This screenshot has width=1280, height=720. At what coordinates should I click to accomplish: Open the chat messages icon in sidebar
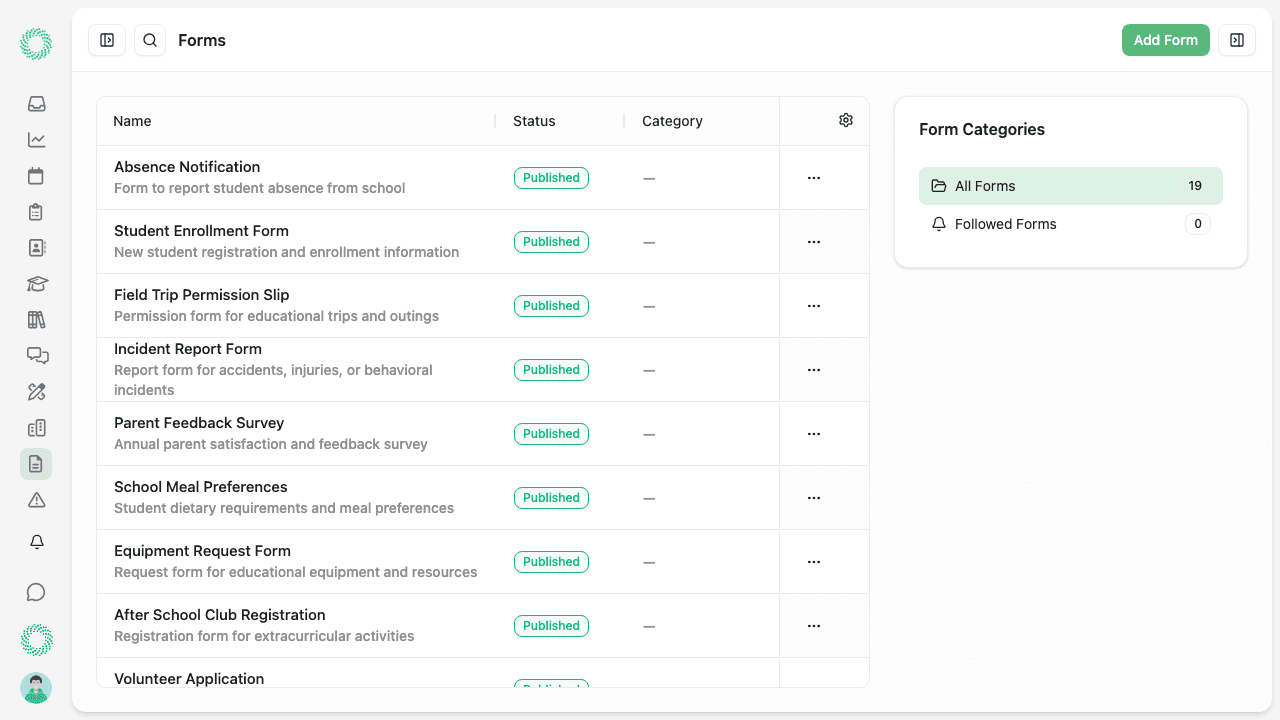(36, 356)
